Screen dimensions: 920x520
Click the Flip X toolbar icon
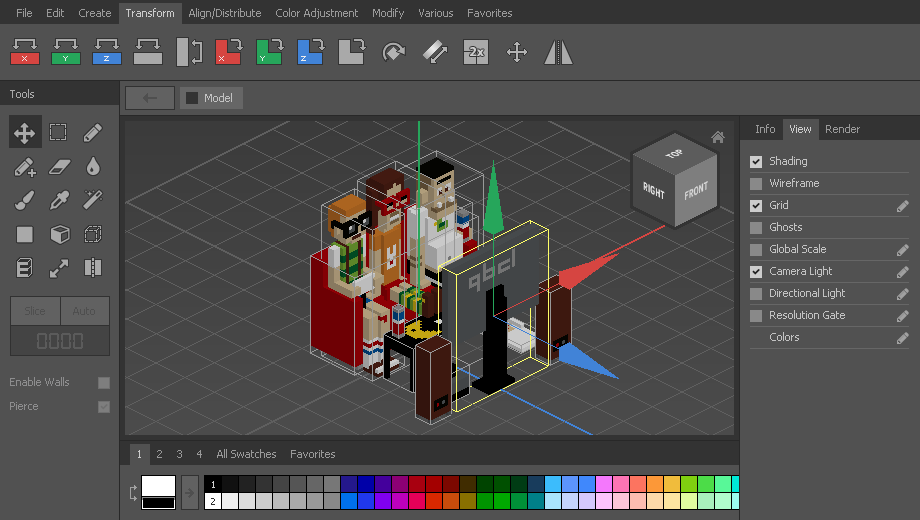[x=25, y=52]
